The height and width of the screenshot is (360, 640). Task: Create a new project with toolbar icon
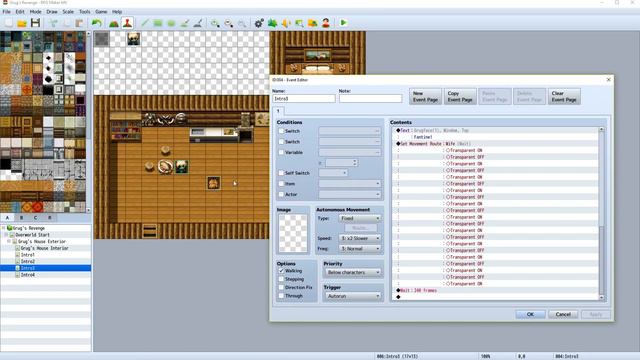pos(9,23)
